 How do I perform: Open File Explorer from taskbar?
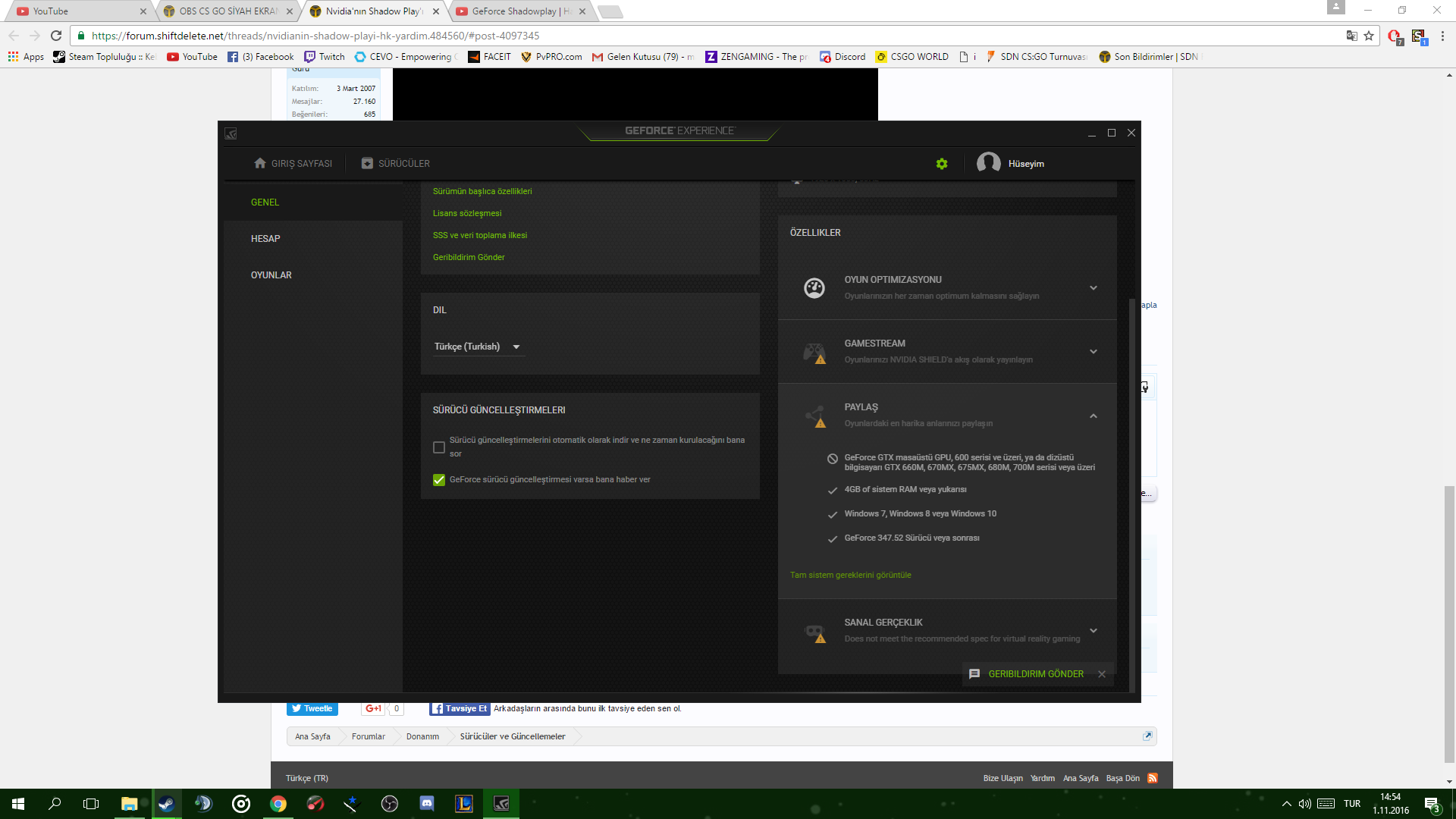[x=129, y=804]
